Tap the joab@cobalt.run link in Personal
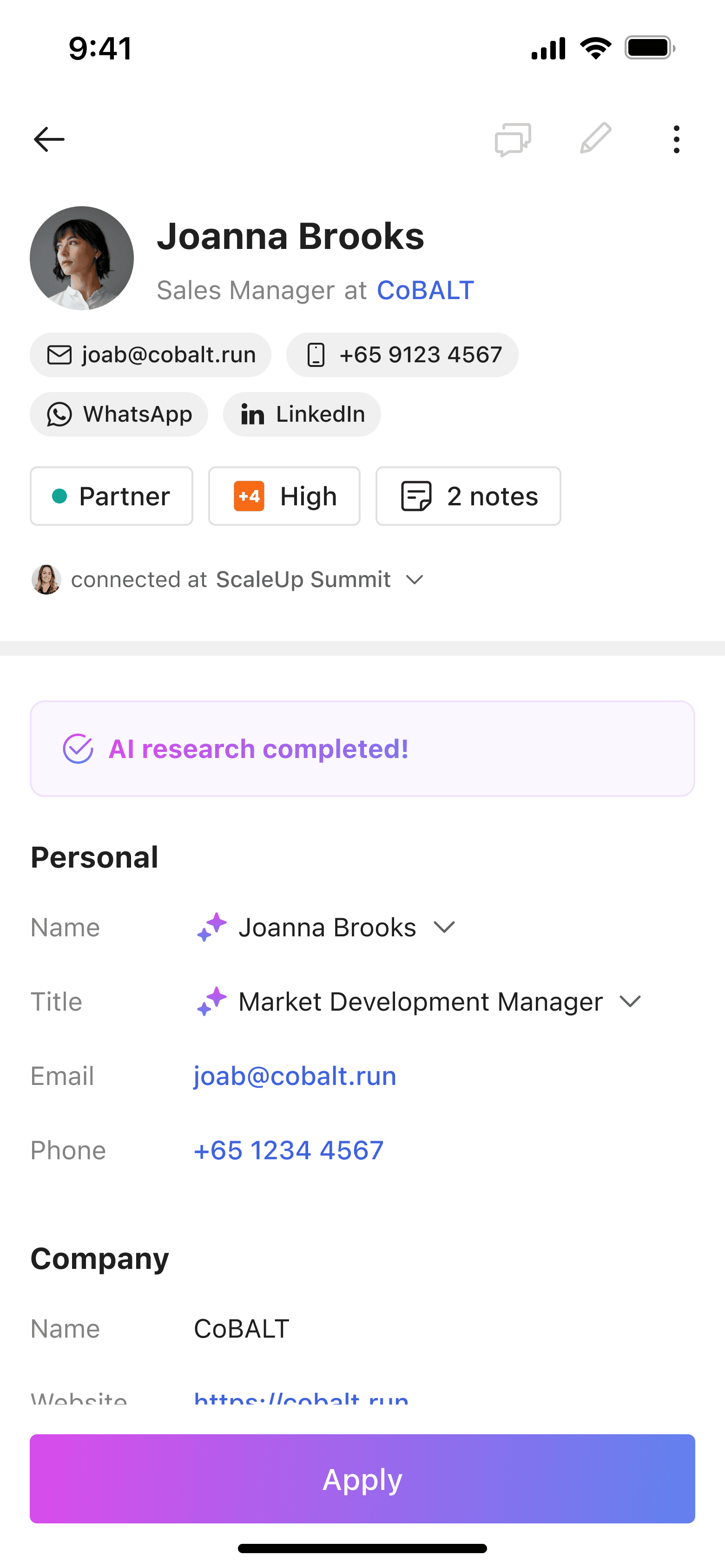The width and height of the screenshot is (725, 1568). [x=295, y=1076]
